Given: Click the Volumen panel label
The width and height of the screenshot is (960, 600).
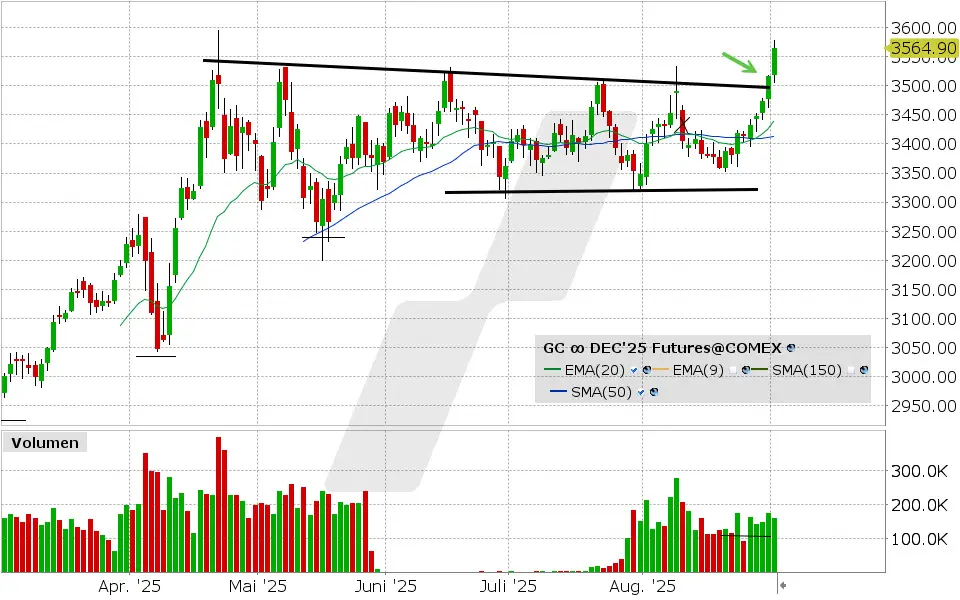Looking at the screenshot, I should click(x=45, y=443).
